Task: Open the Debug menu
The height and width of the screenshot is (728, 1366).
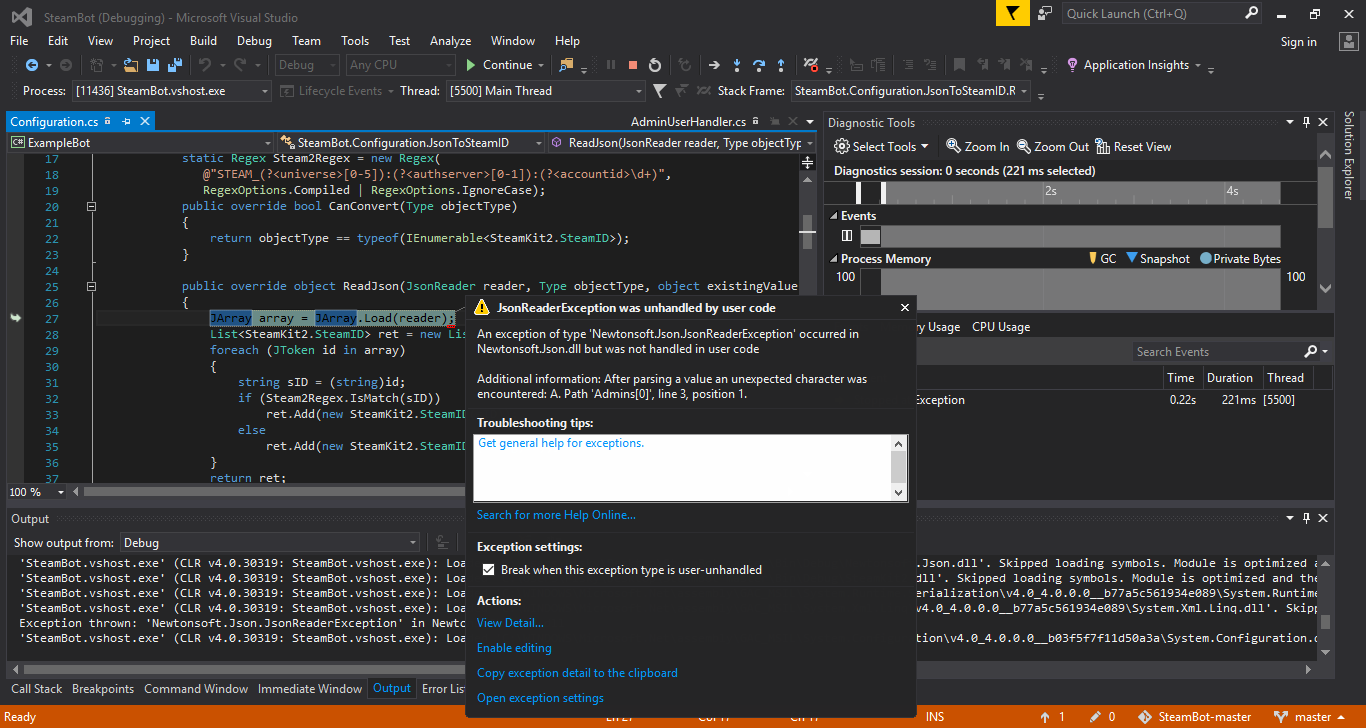Action: click(x=254, y=41)
